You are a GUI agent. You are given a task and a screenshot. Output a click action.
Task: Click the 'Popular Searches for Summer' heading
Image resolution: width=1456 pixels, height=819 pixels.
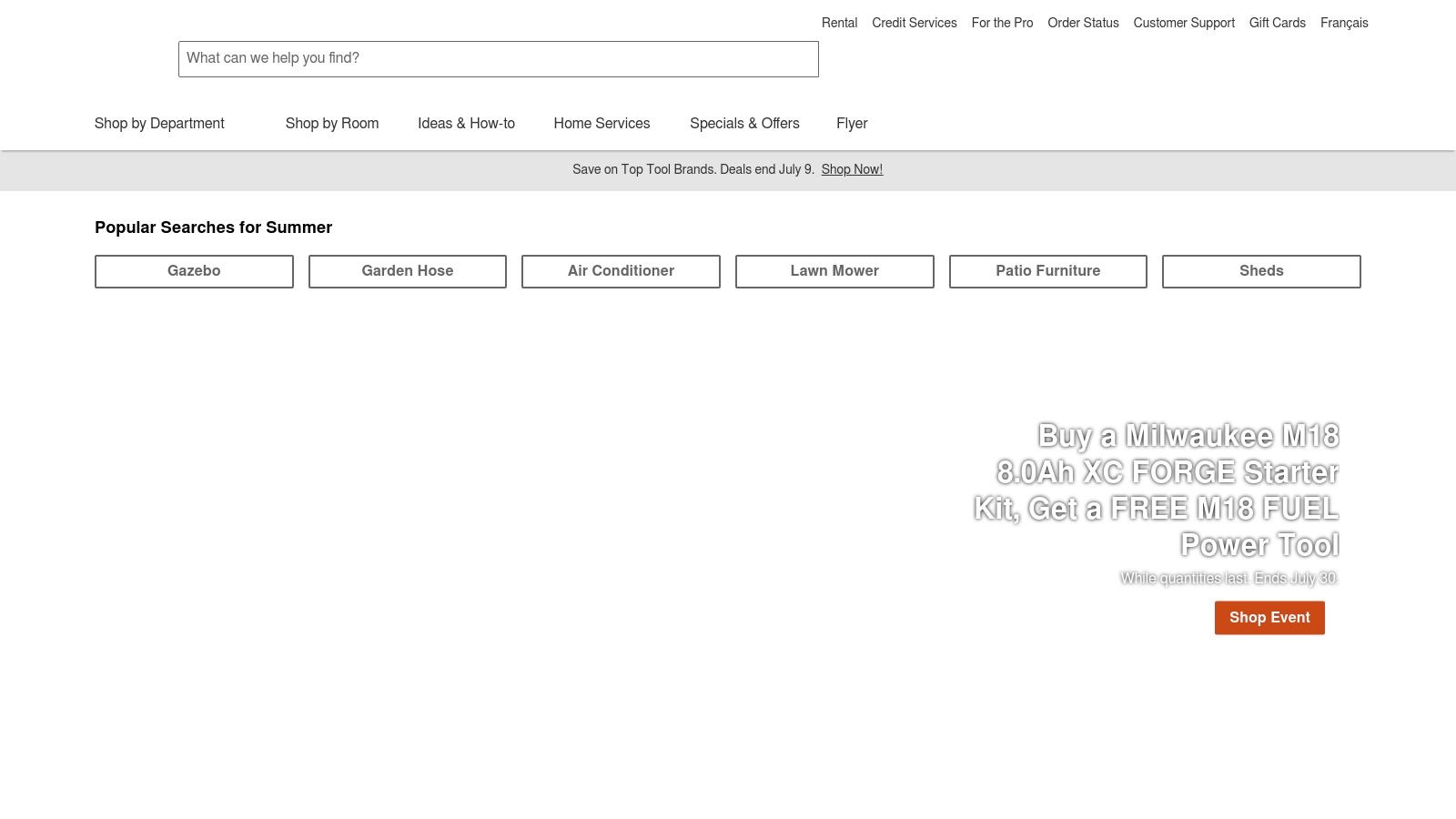[x=213, y=227]
